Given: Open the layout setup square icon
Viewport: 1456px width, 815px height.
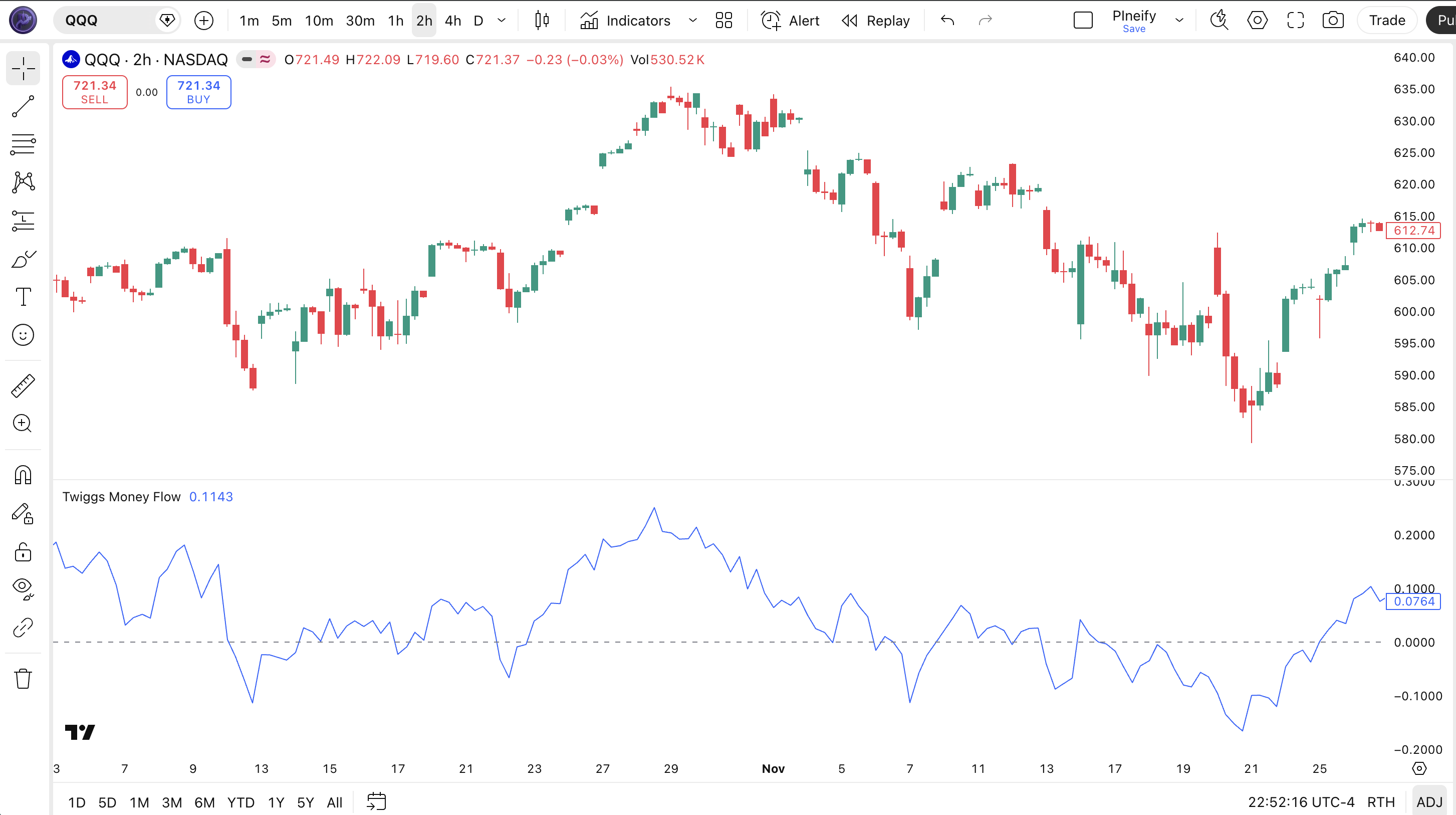Looking at the screenshot, I should tap(1083, 21).
